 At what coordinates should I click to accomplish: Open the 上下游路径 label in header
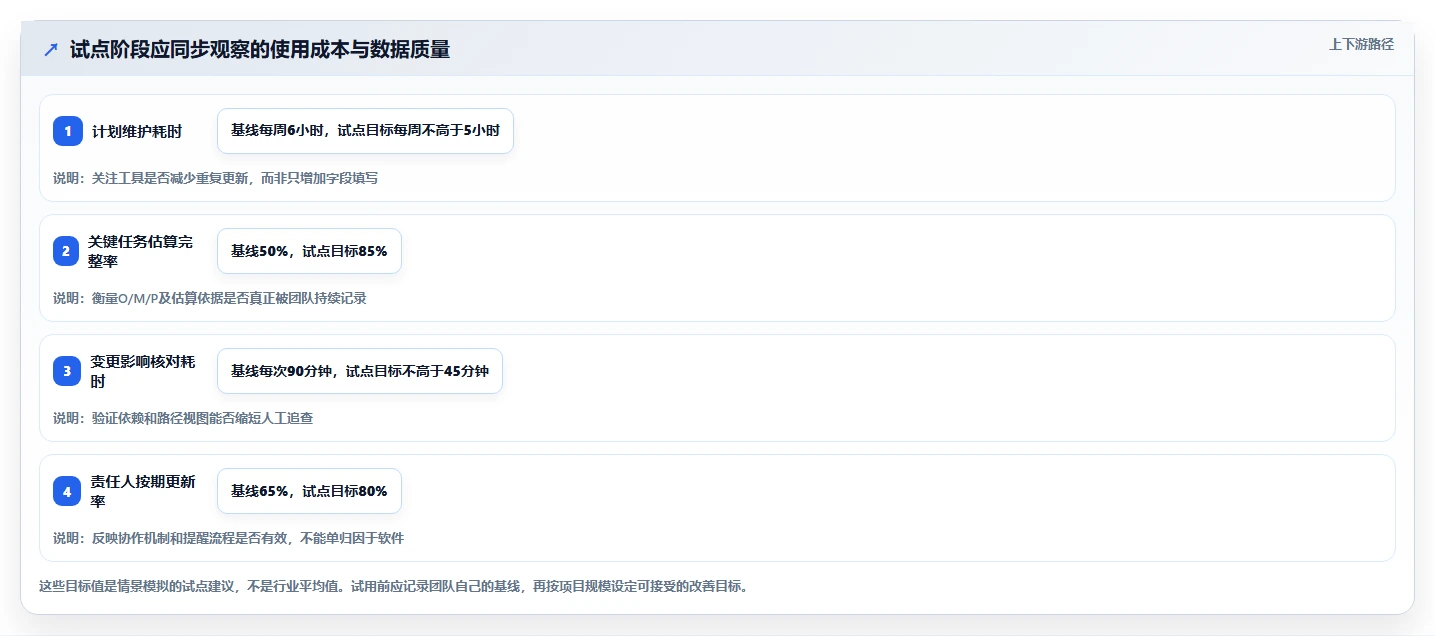pyautogui.click(x=1361, y=44)
